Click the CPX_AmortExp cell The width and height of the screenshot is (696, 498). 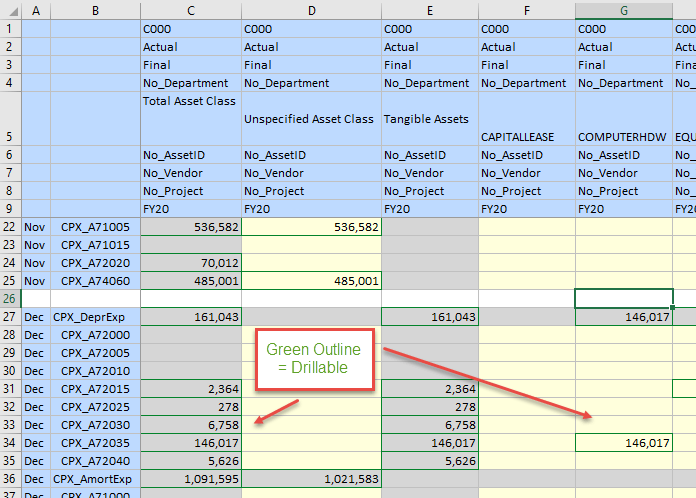click(95, 479)
